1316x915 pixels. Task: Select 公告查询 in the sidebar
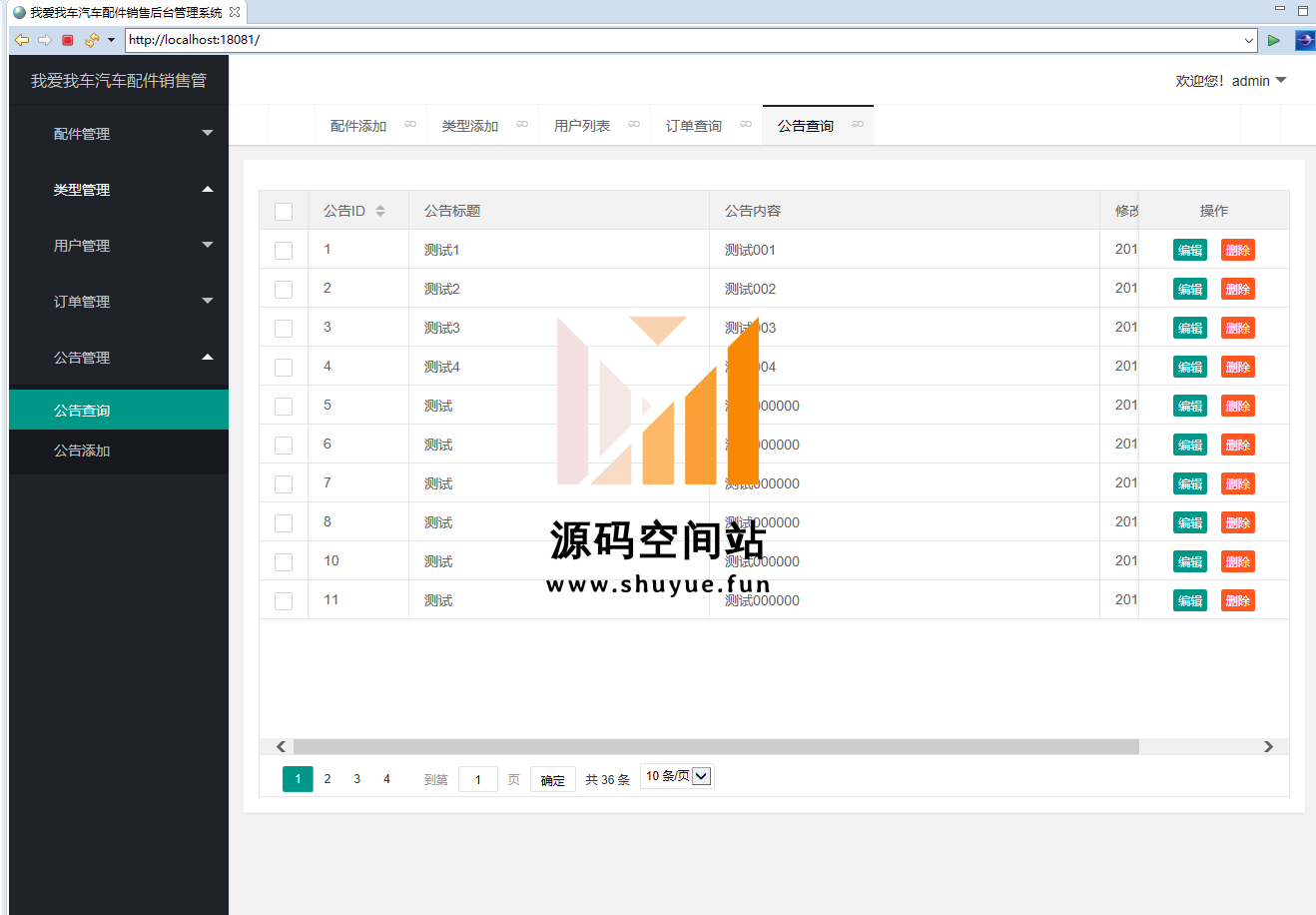click(x=119, y=411)
